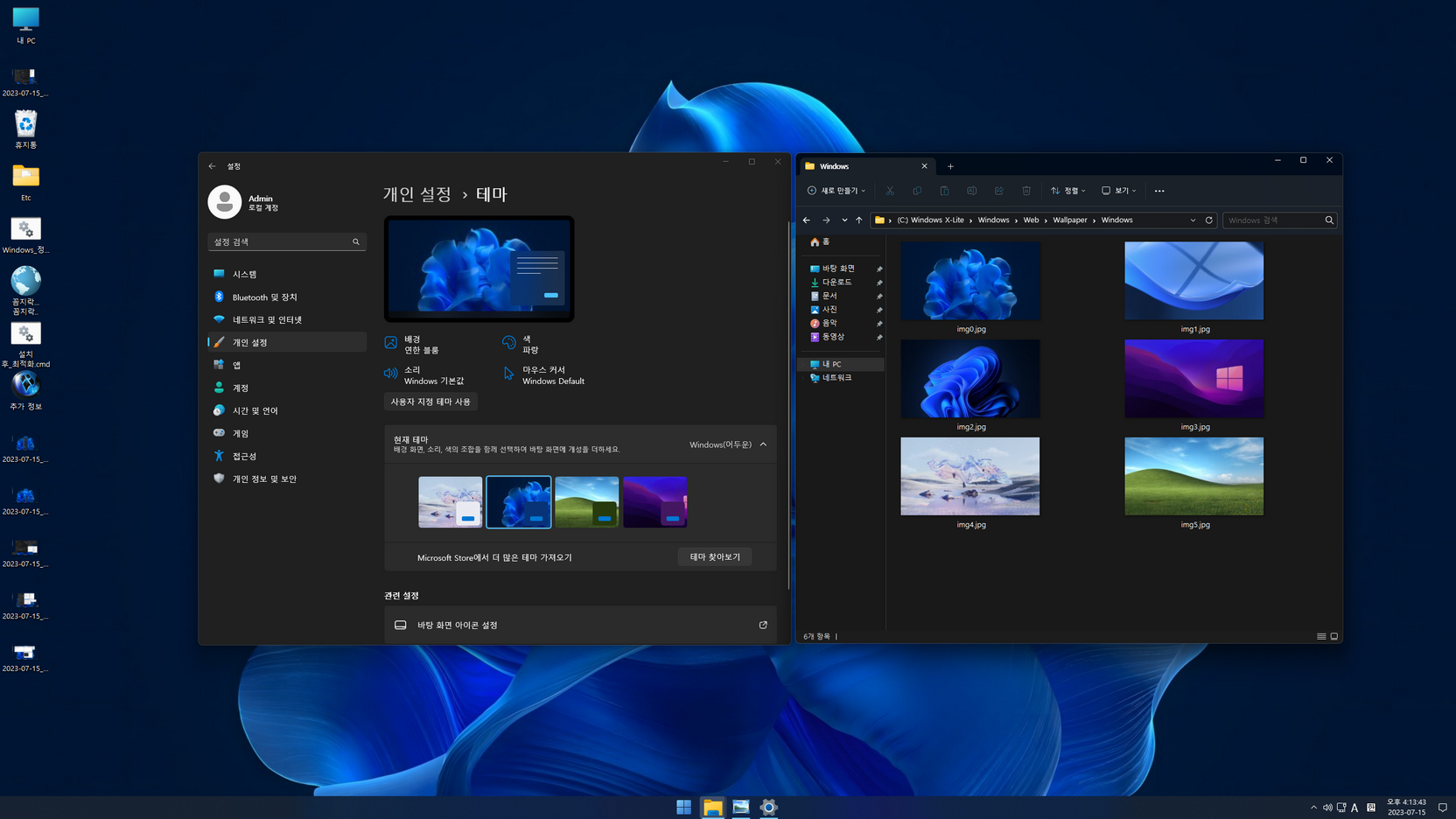Click the Delete trash icon in Explorer
The image size is (1456, 819).
pos(1026,191)
